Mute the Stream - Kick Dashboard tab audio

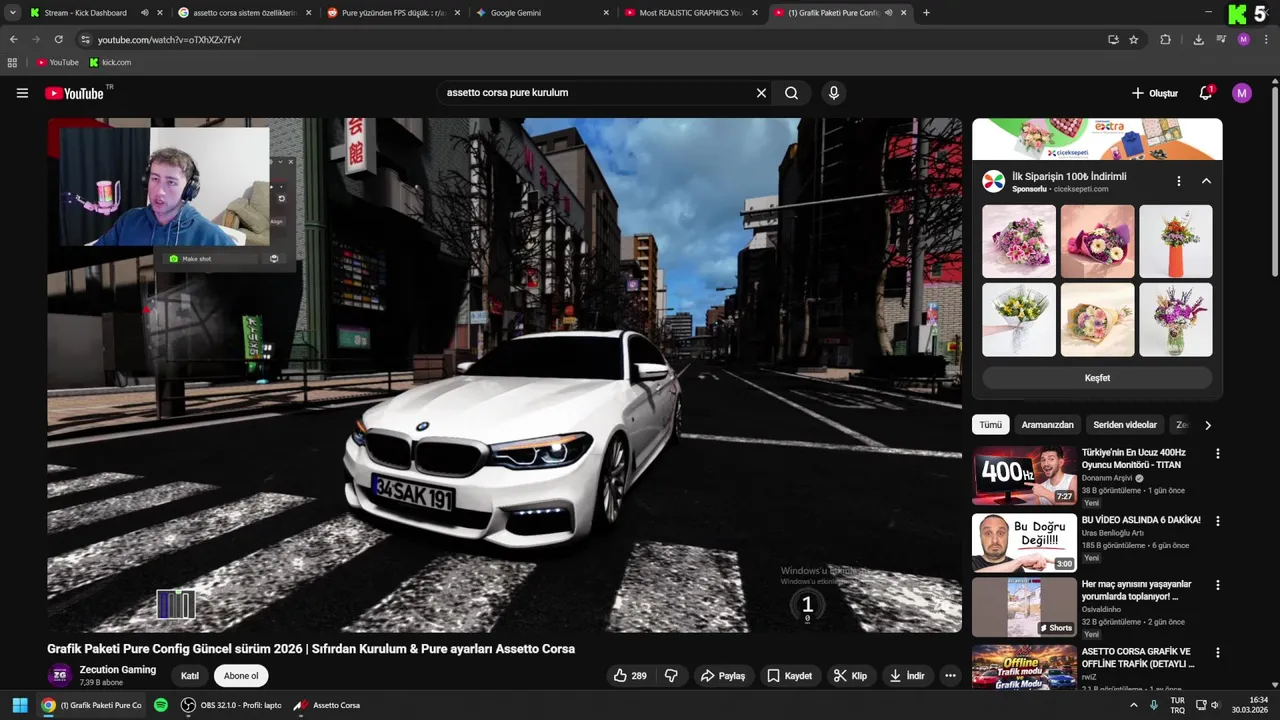(x=145, y=13)
